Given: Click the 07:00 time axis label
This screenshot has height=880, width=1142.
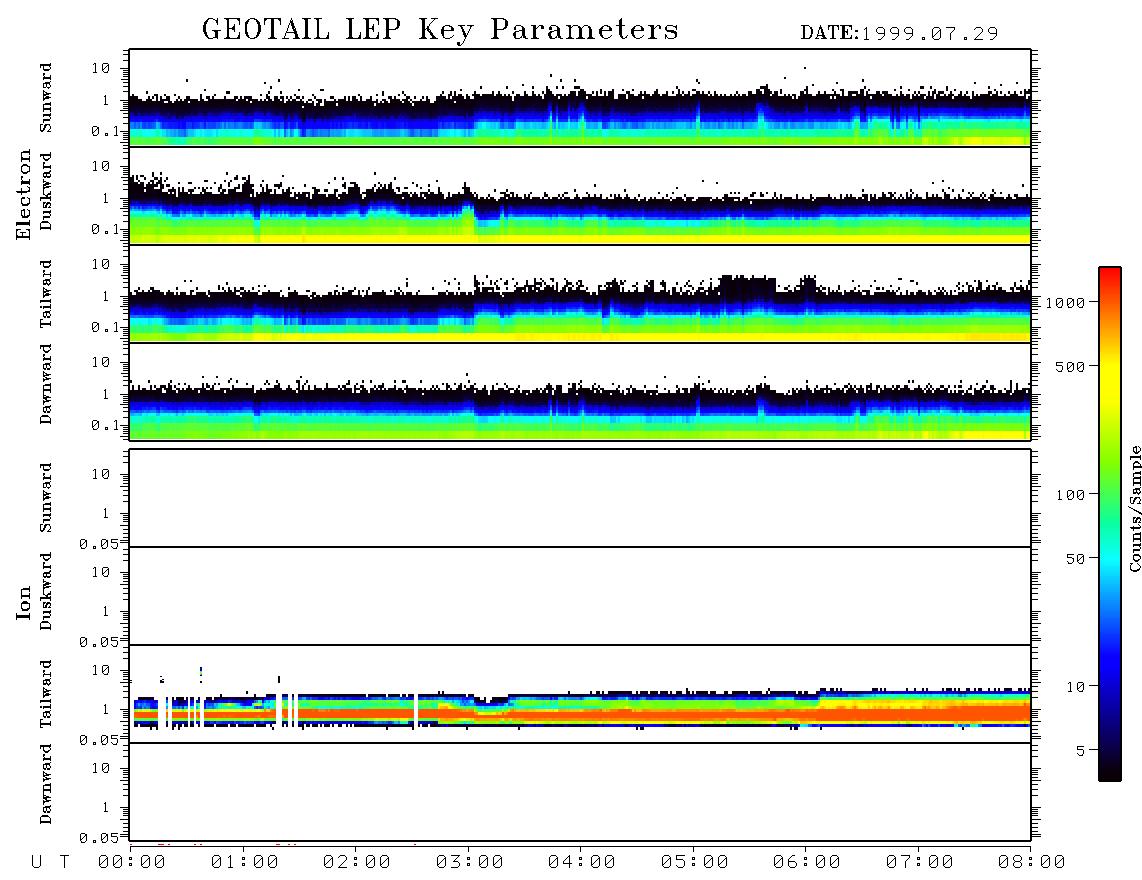Looking at the screenshot, I should pyautogui.click(x=920, y=863).
